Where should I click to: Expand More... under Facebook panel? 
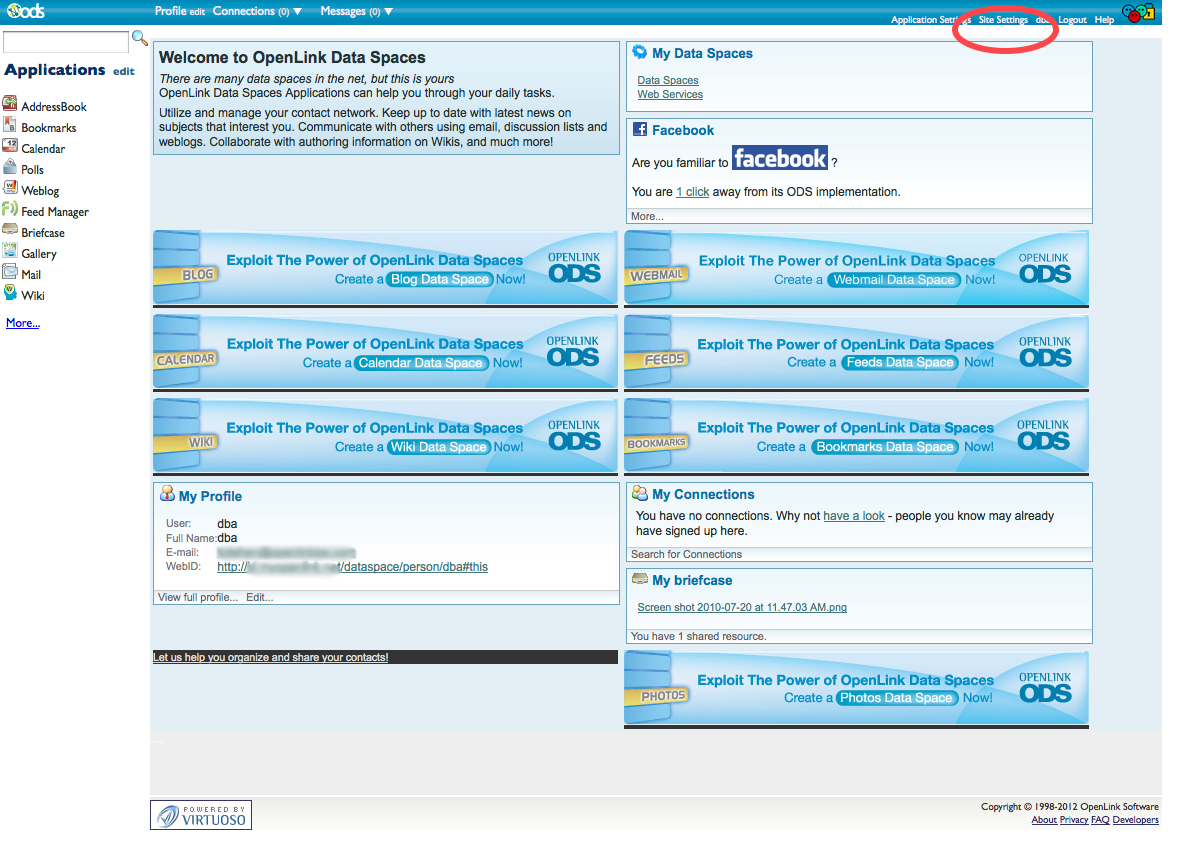tap(647, 216)
